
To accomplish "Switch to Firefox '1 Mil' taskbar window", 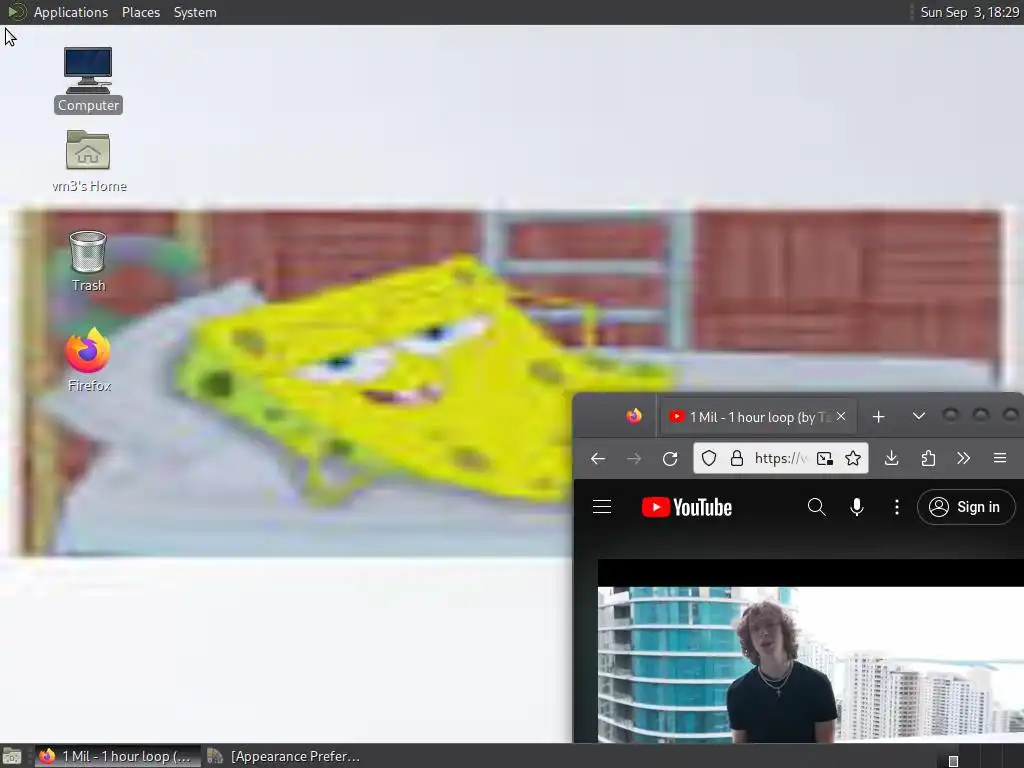I will coord(116,756).
